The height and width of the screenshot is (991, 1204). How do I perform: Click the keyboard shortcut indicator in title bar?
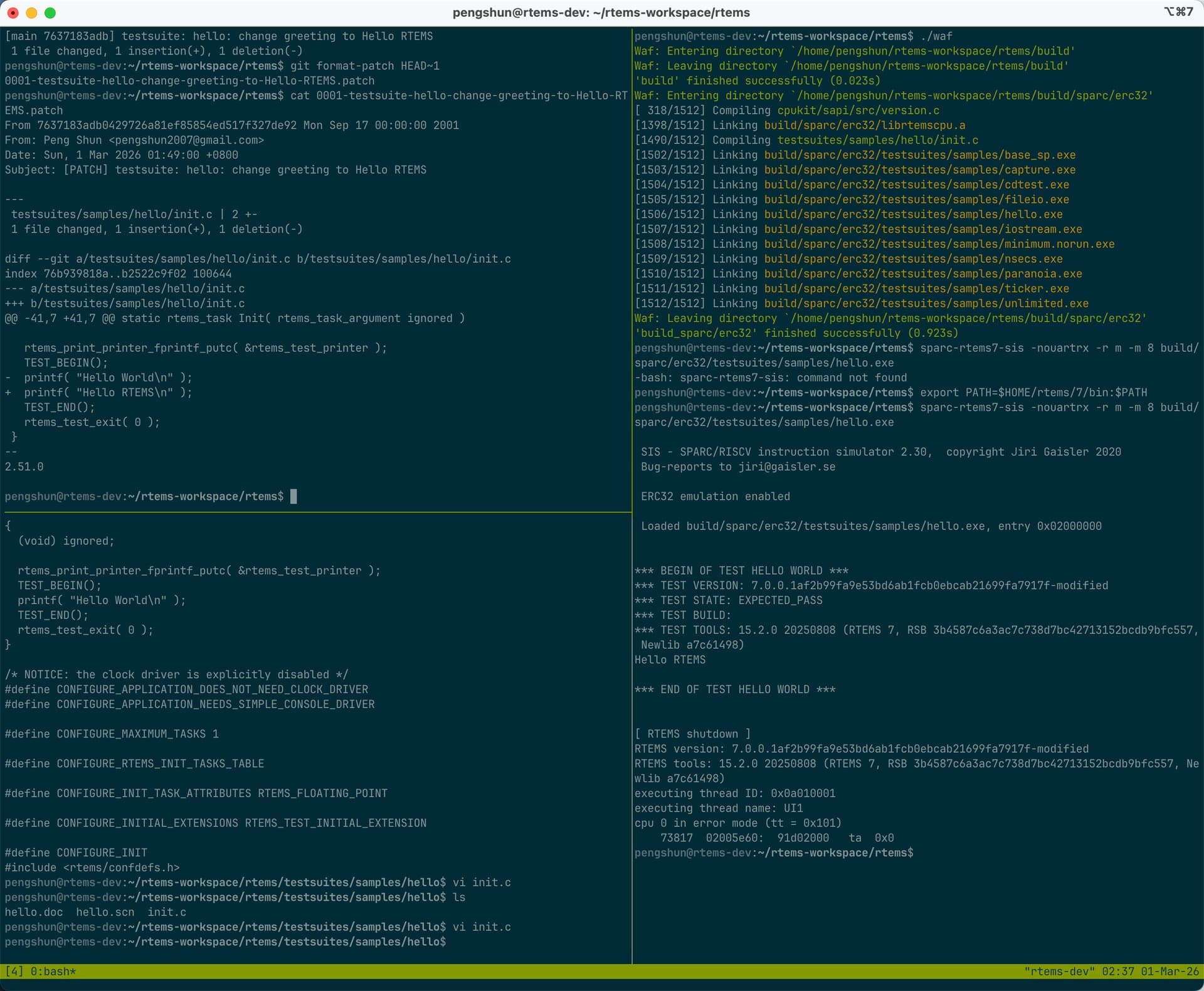coord(1178,12)
